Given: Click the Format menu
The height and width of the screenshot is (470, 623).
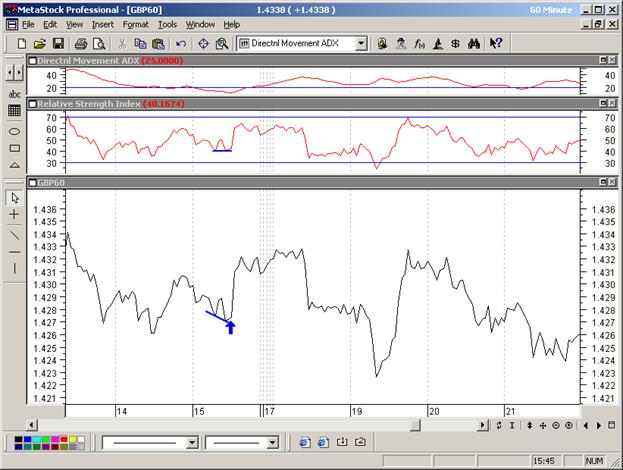Looking at the screenshot, I should [x=135, y=24].
